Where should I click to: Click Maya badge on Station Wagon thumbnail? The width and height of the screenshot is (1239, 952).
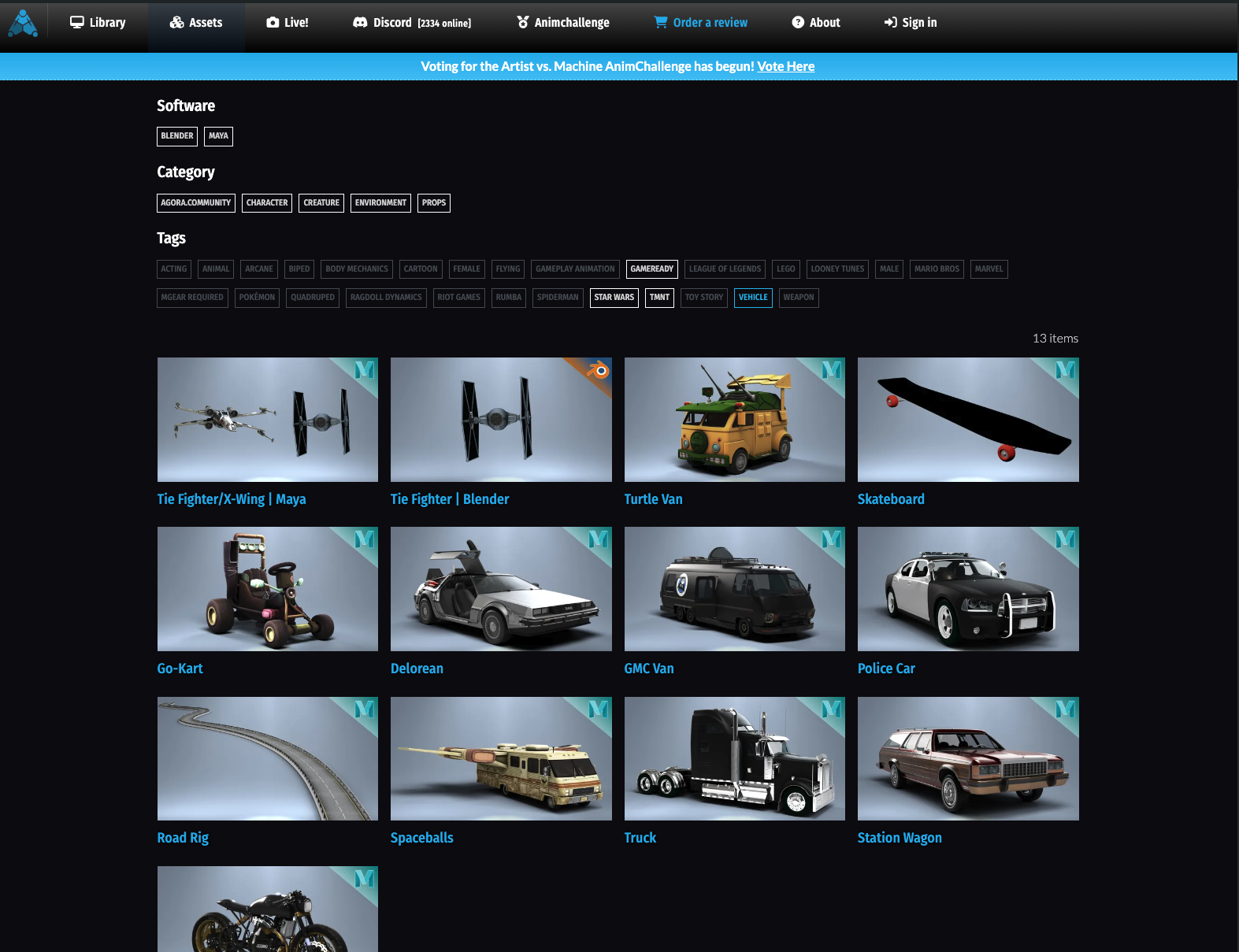point(1065,709)
